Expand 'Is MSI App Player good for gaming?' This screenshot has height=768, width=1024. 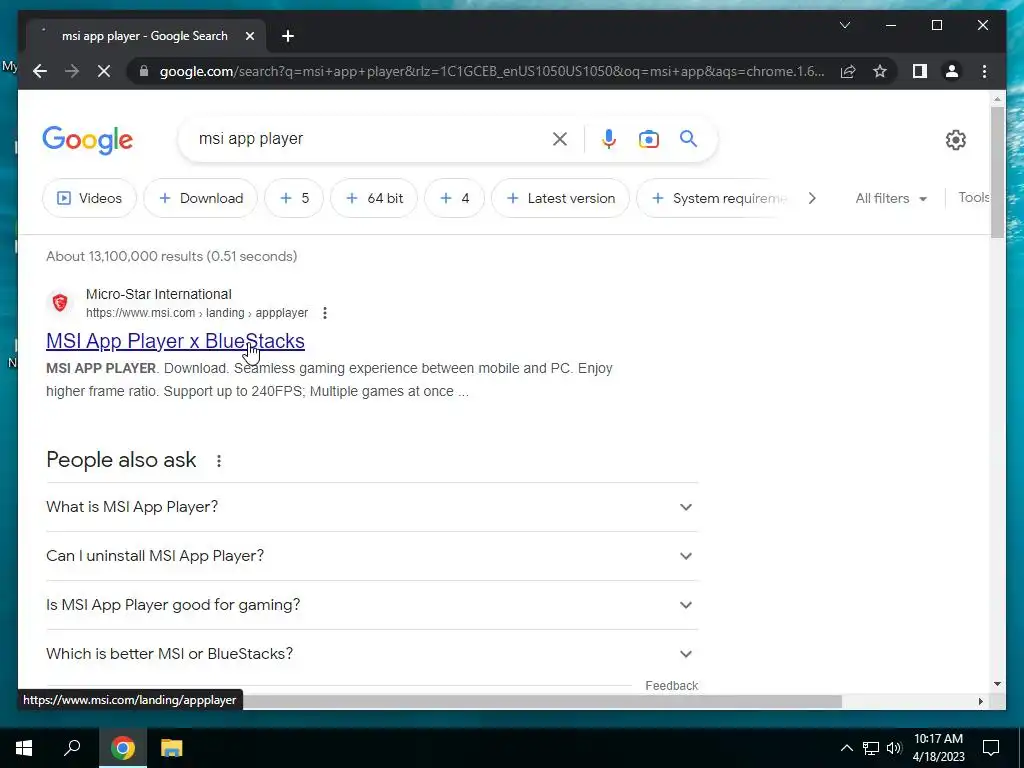[372, 605]
